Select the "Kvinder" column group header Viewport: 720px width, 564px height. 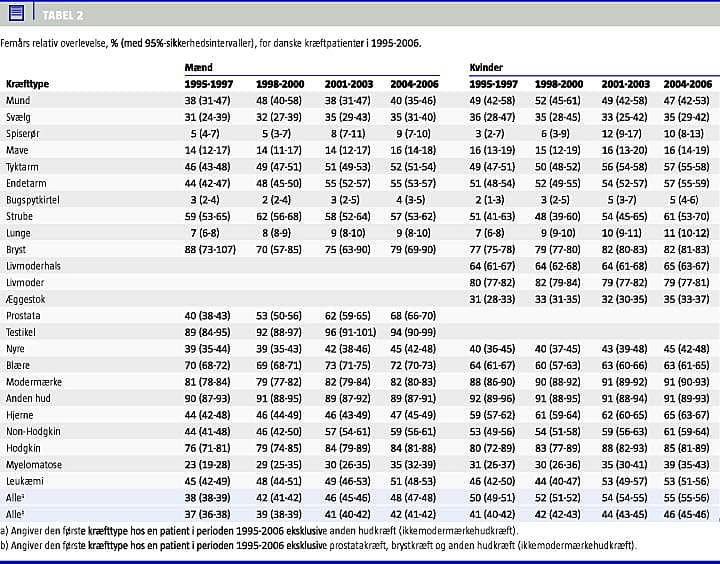tap(487, 68)
